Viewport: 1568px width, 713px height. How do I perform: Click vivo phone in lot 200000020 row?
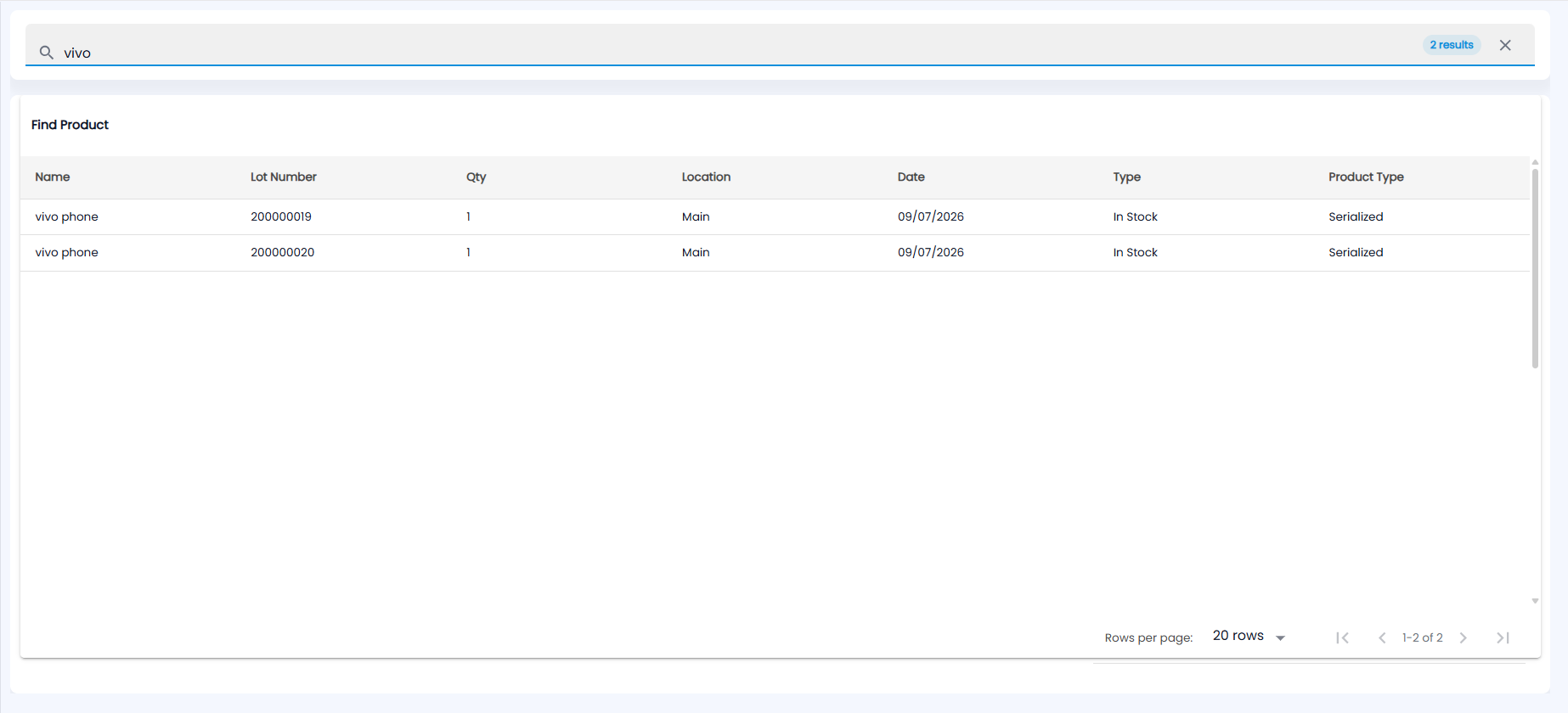67,253
